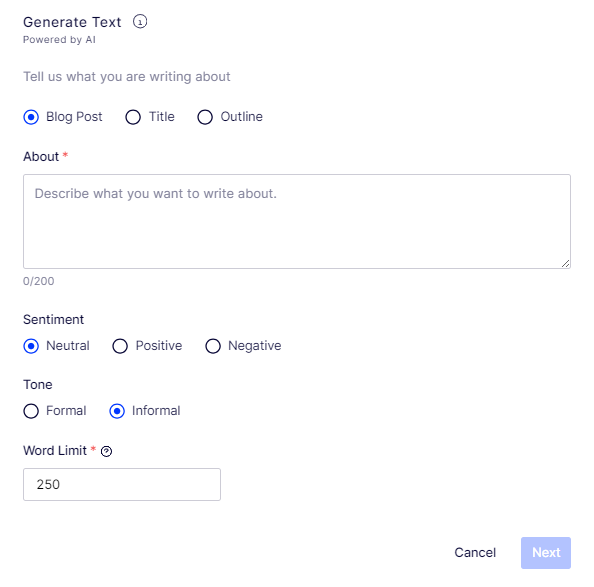Click the Word Limit help question icon
Screen dimensions: 594x587
106,451
